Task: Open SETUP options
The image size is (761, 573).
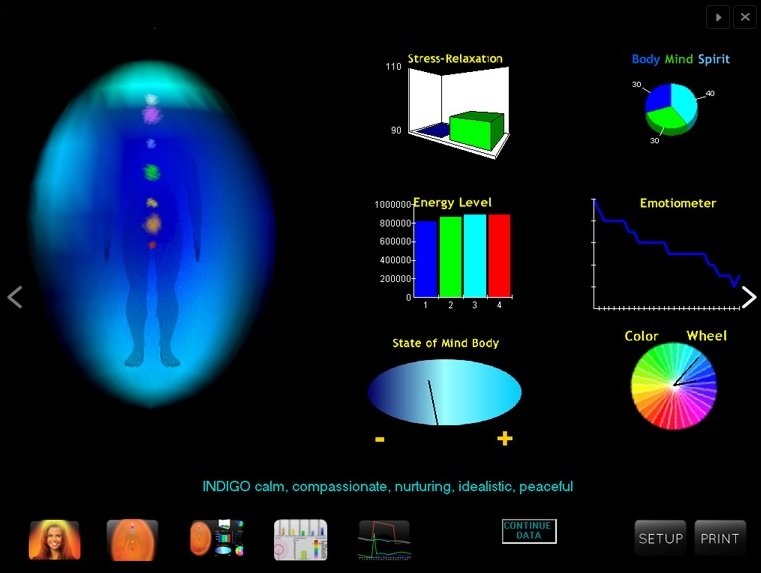Action: [660, 538]
